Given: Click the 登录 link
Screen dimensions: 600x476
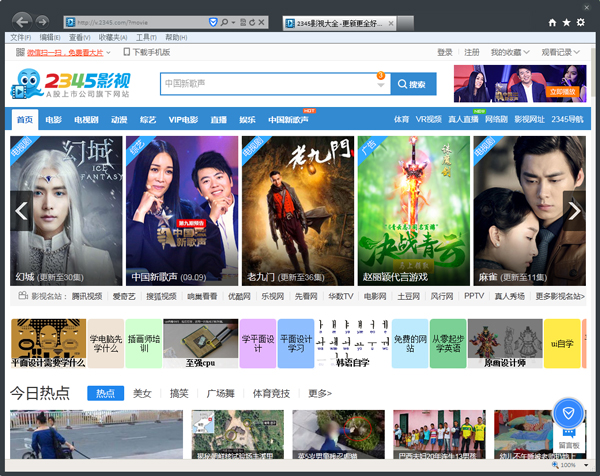Looking at the screenshot, I should click(445, 52).
